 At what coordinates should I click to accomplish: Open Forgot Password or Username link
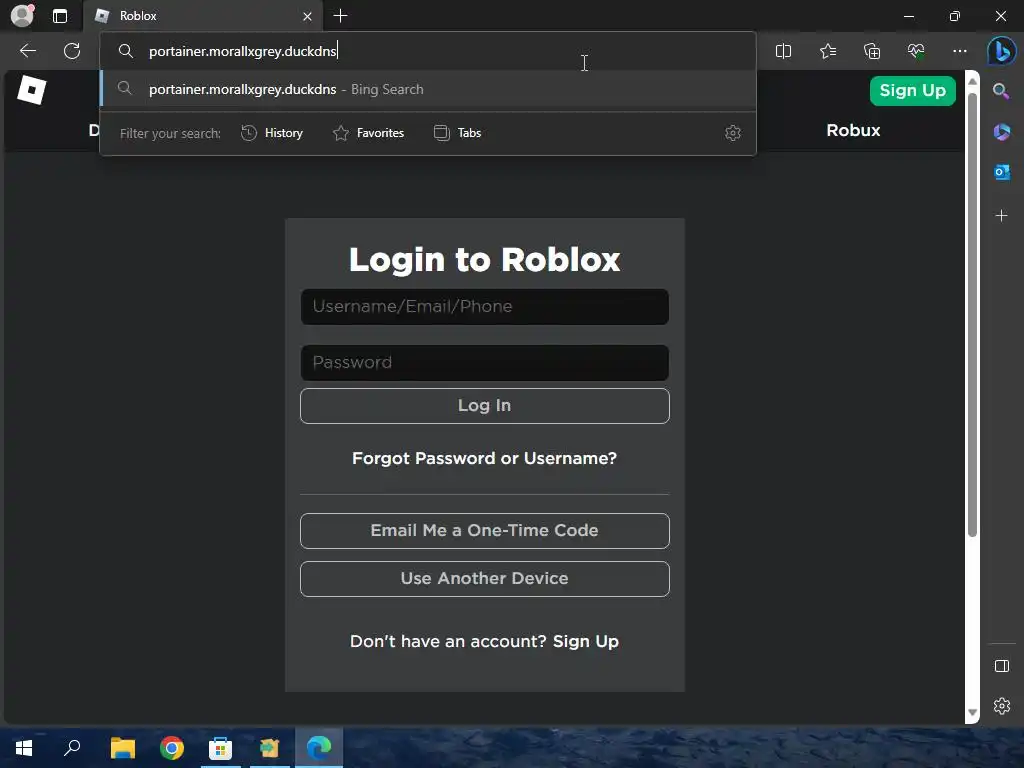pyautogui.click(x=484, y=458)
